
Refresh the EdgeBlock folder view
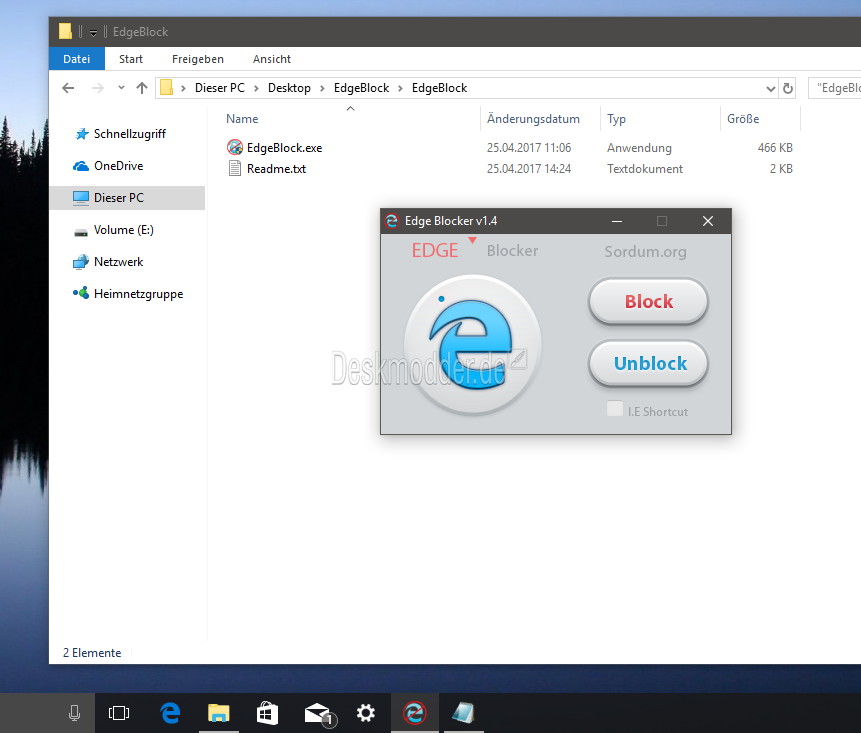[x=788, y=88]
